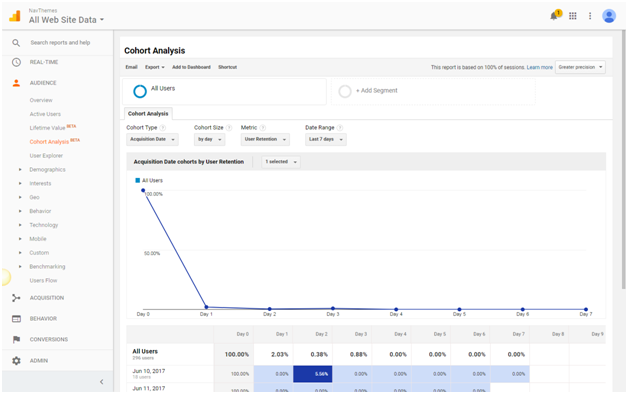Click the Conversions flag icon
This screenshot has width=628, height=394.
point(16,340)
